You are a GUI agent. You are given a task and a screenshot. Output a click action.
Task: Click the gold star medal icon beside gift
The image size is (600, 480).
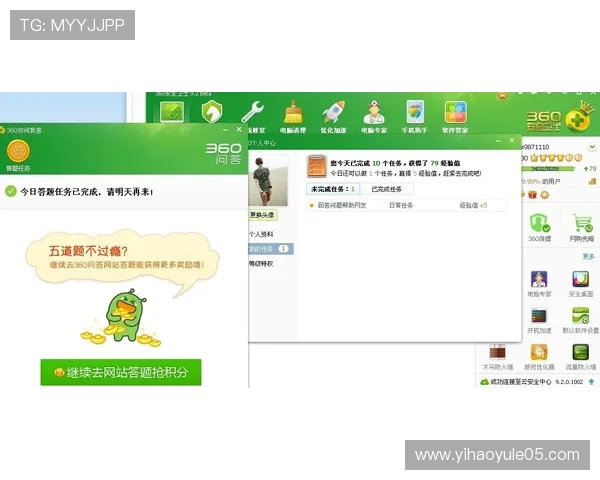[545, 195]
